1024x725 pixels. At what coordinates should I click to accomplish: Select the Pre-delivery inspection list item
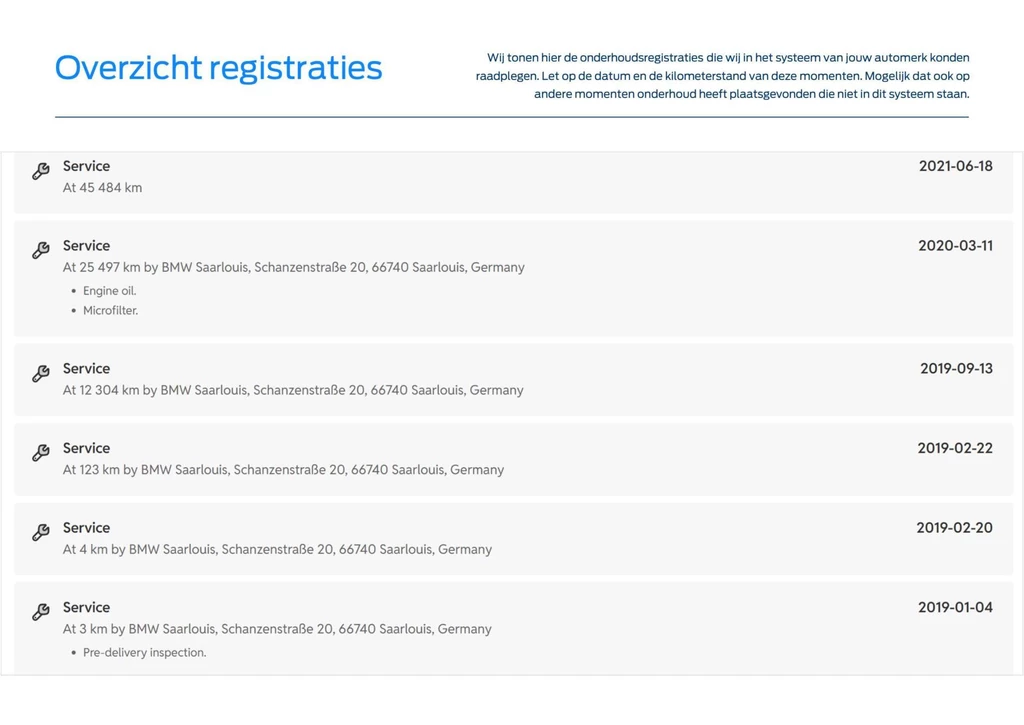(x=144, y=652)
